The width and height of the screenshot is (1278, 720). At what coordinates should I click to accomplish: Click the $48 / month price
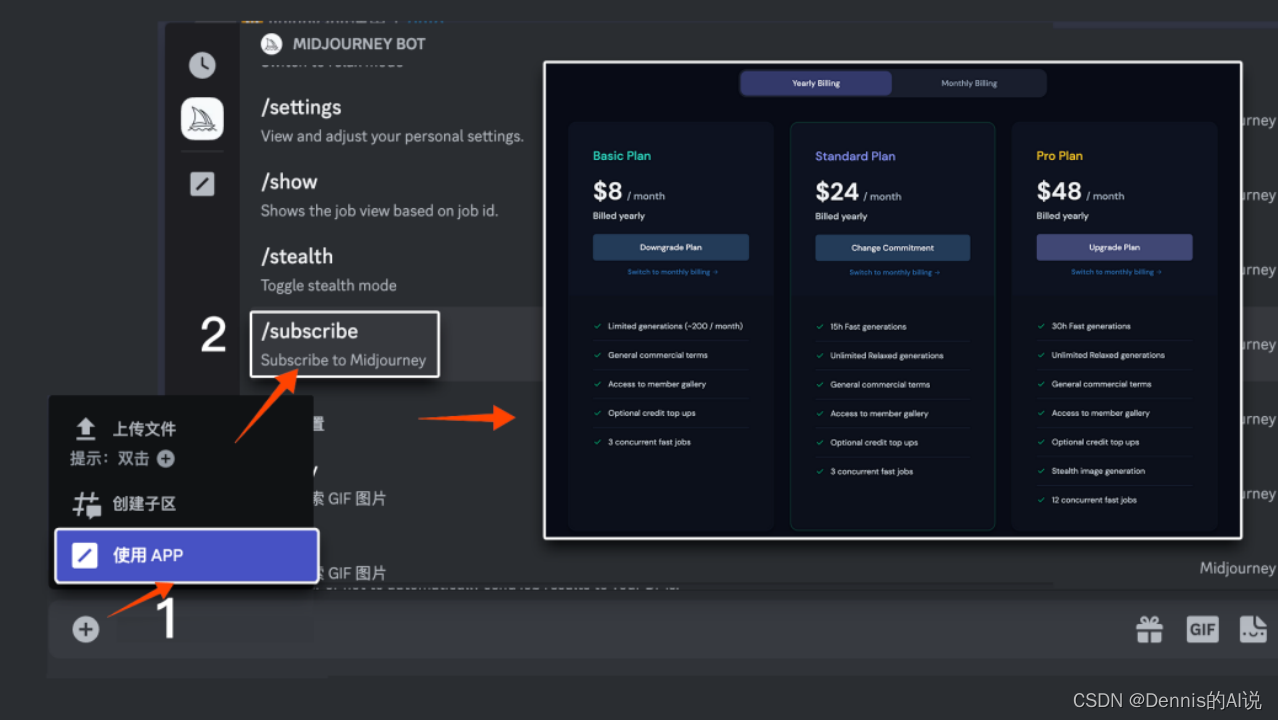click(x=1080, y=191)
